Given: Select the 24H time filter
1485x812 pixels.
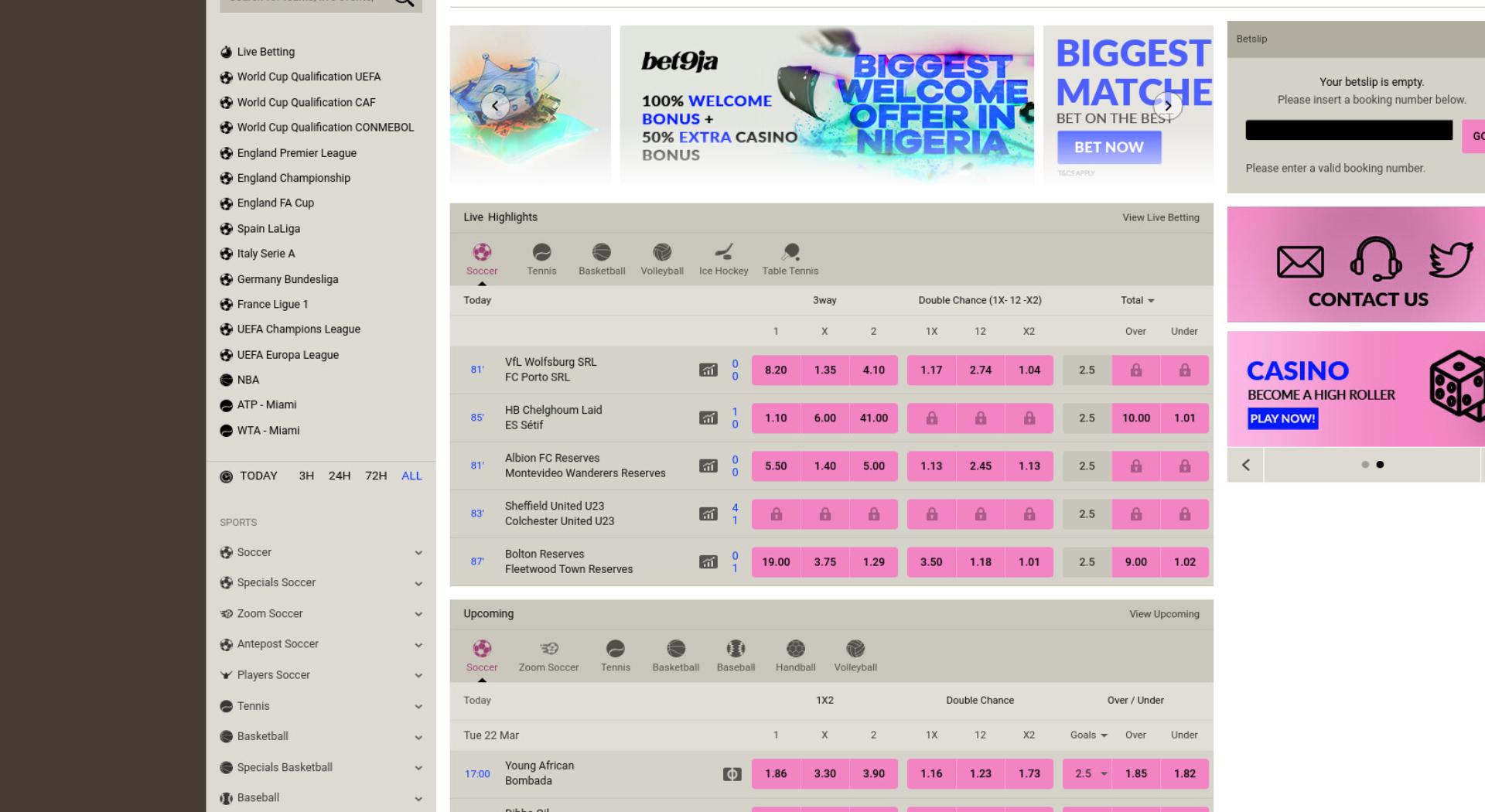Looking at the screenshot, I should click(x=340, y=476).
